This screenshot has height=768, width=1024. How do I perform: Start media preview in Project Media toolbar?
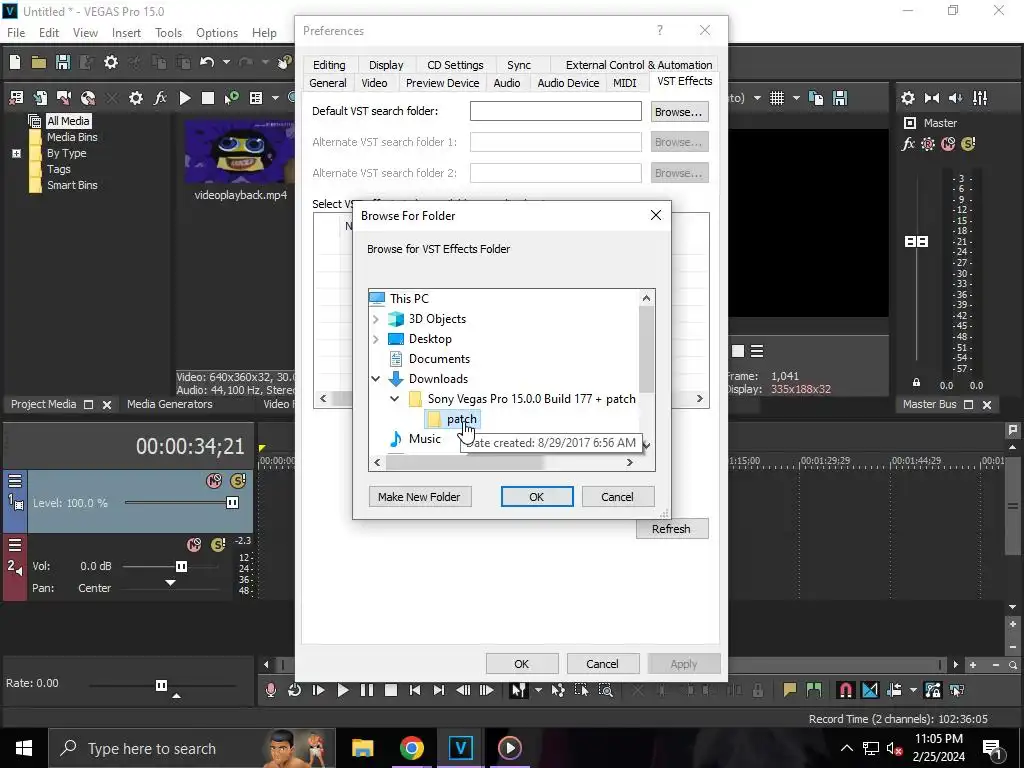pos(185,98)
